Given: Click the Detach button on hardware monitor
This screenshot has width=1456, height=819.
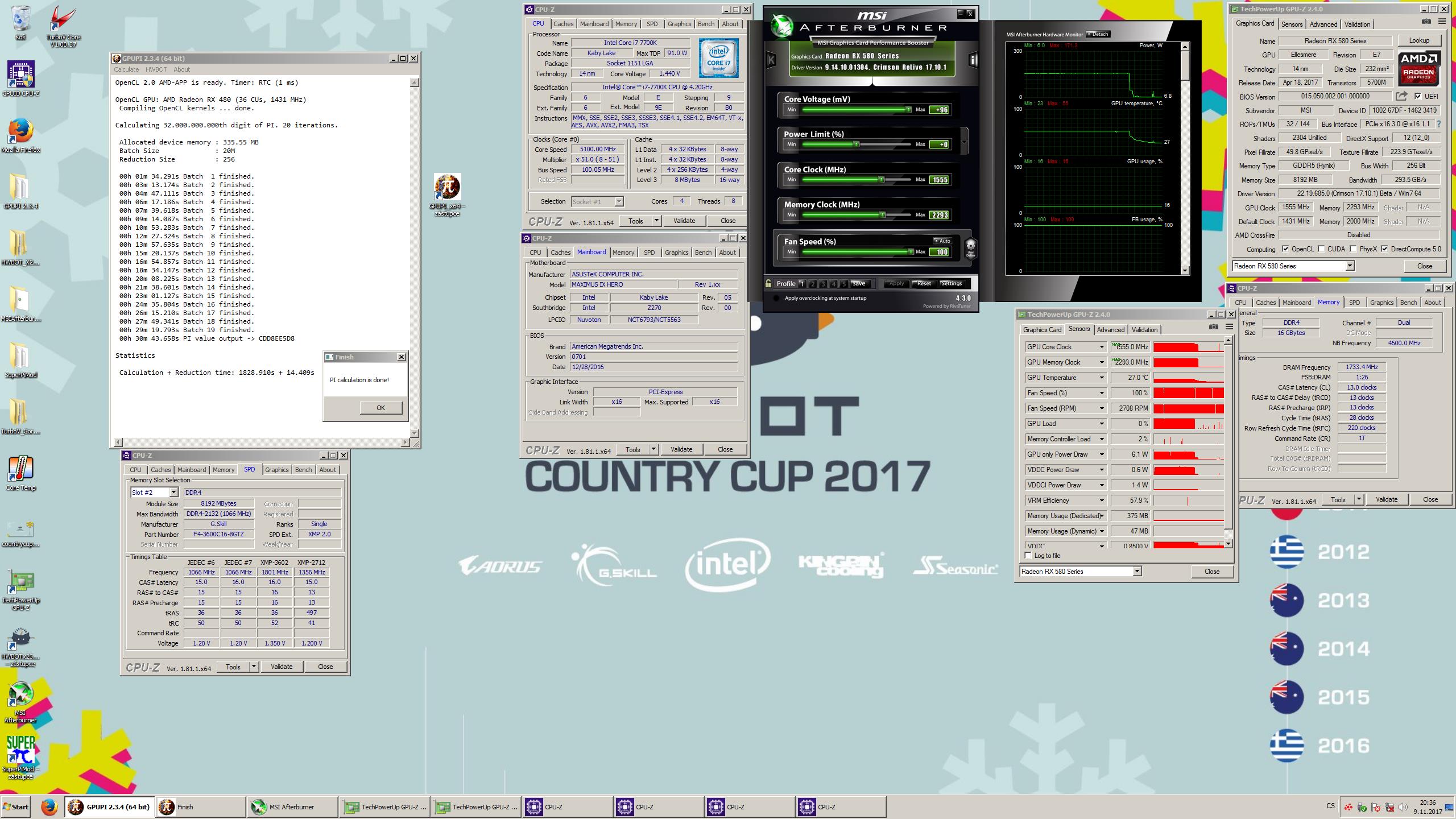Looking at the screenshot, I should (1098, 34).
